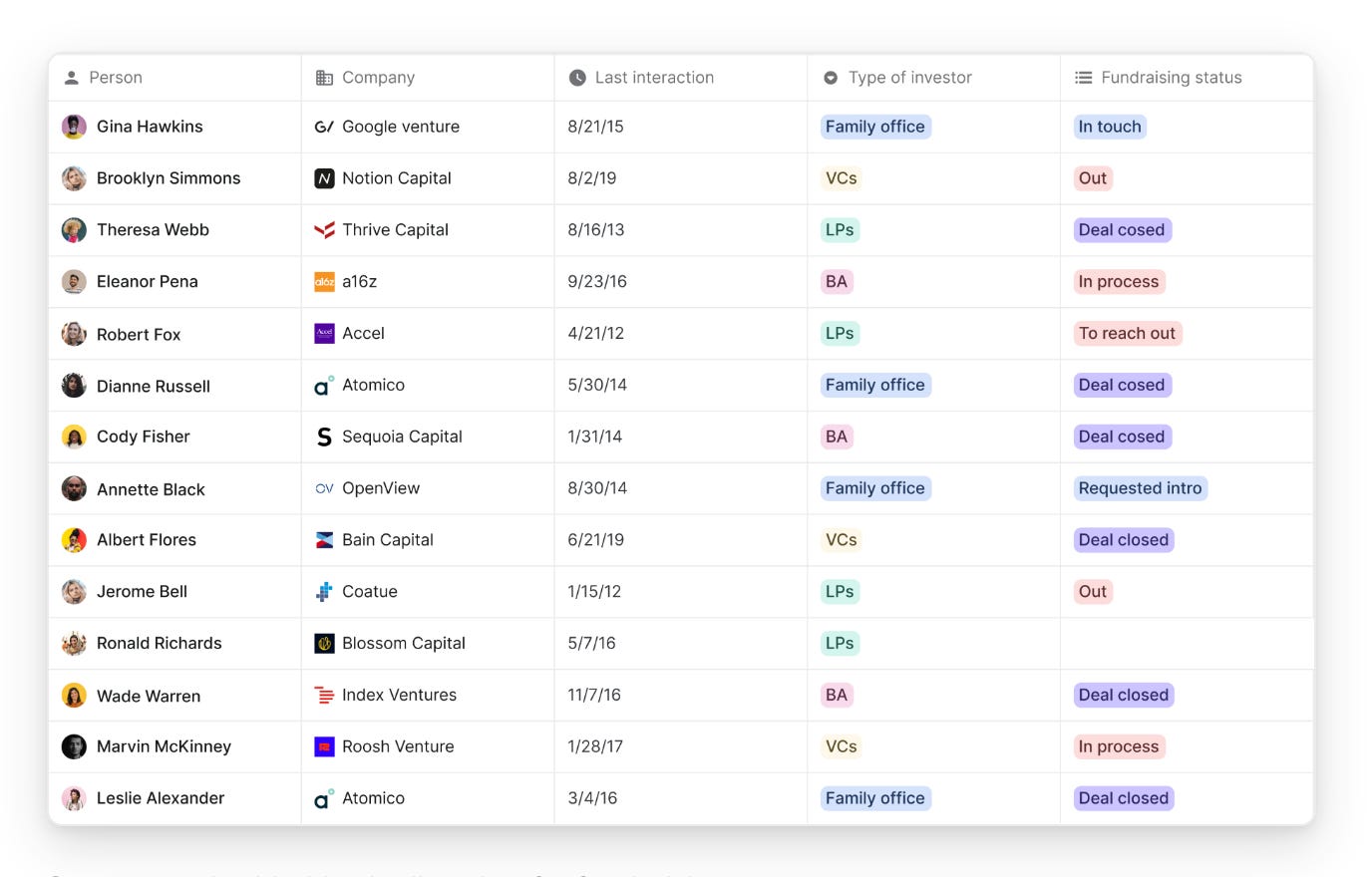Click Jerome Bell's Out status tag
This screenshot has width=1372, height=877.
point(1093,592)
